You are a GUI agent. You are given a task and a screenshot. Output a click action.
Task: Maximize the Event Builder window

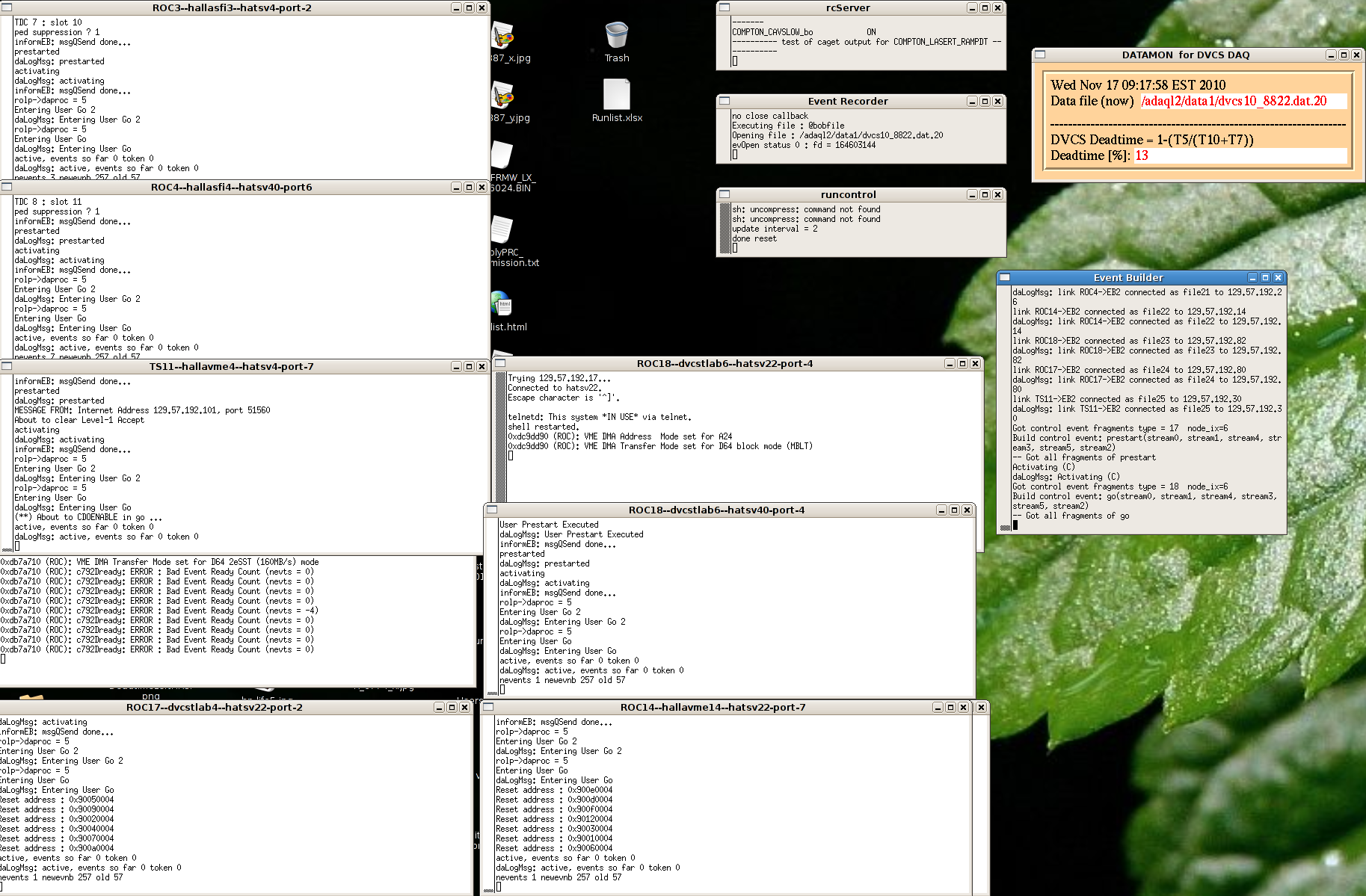(x=1265, y=277)
